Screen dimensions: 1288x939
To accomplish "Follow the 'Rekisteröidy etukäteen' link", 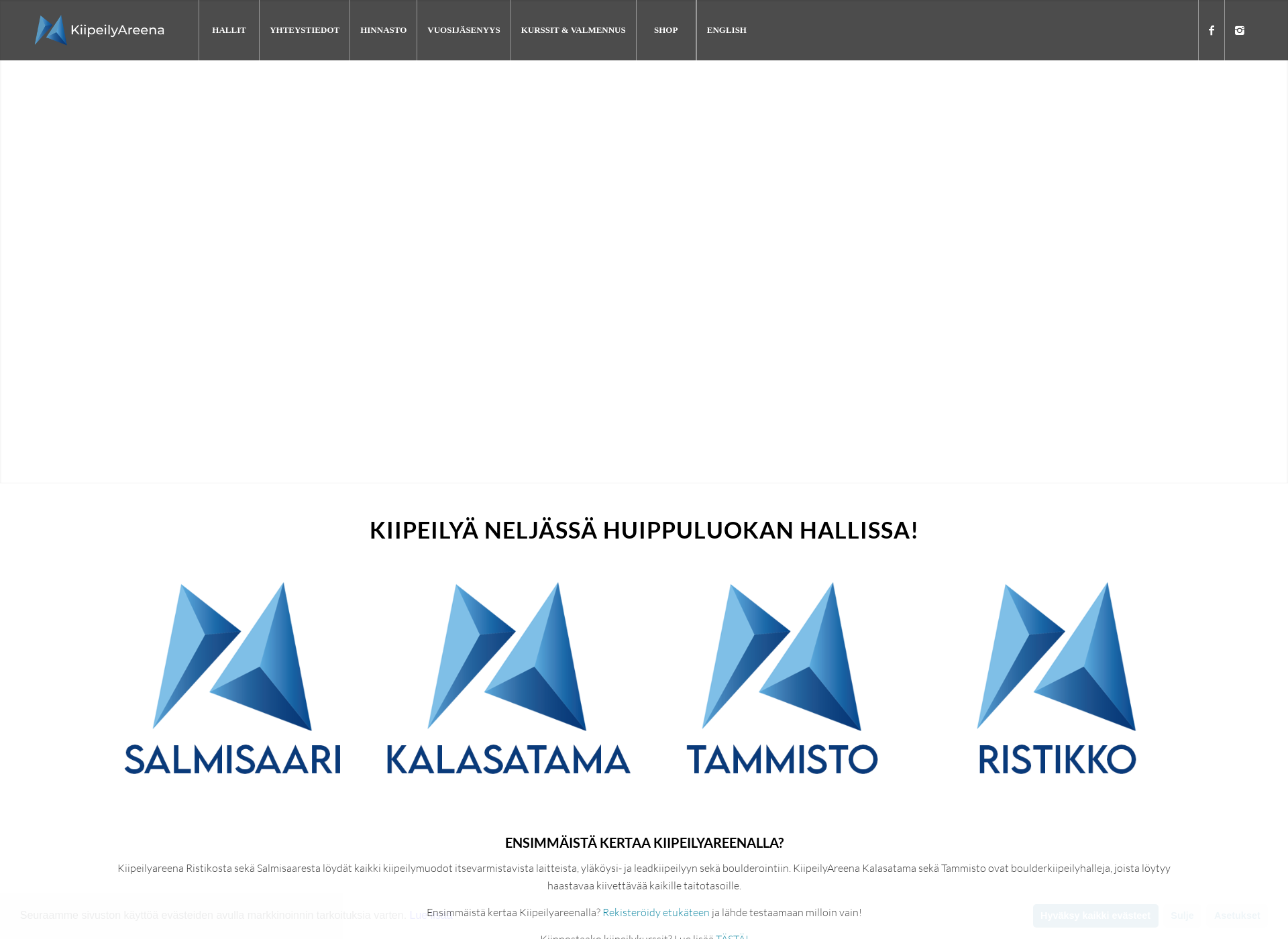I will pyautogui.click(x=656, y=912).
